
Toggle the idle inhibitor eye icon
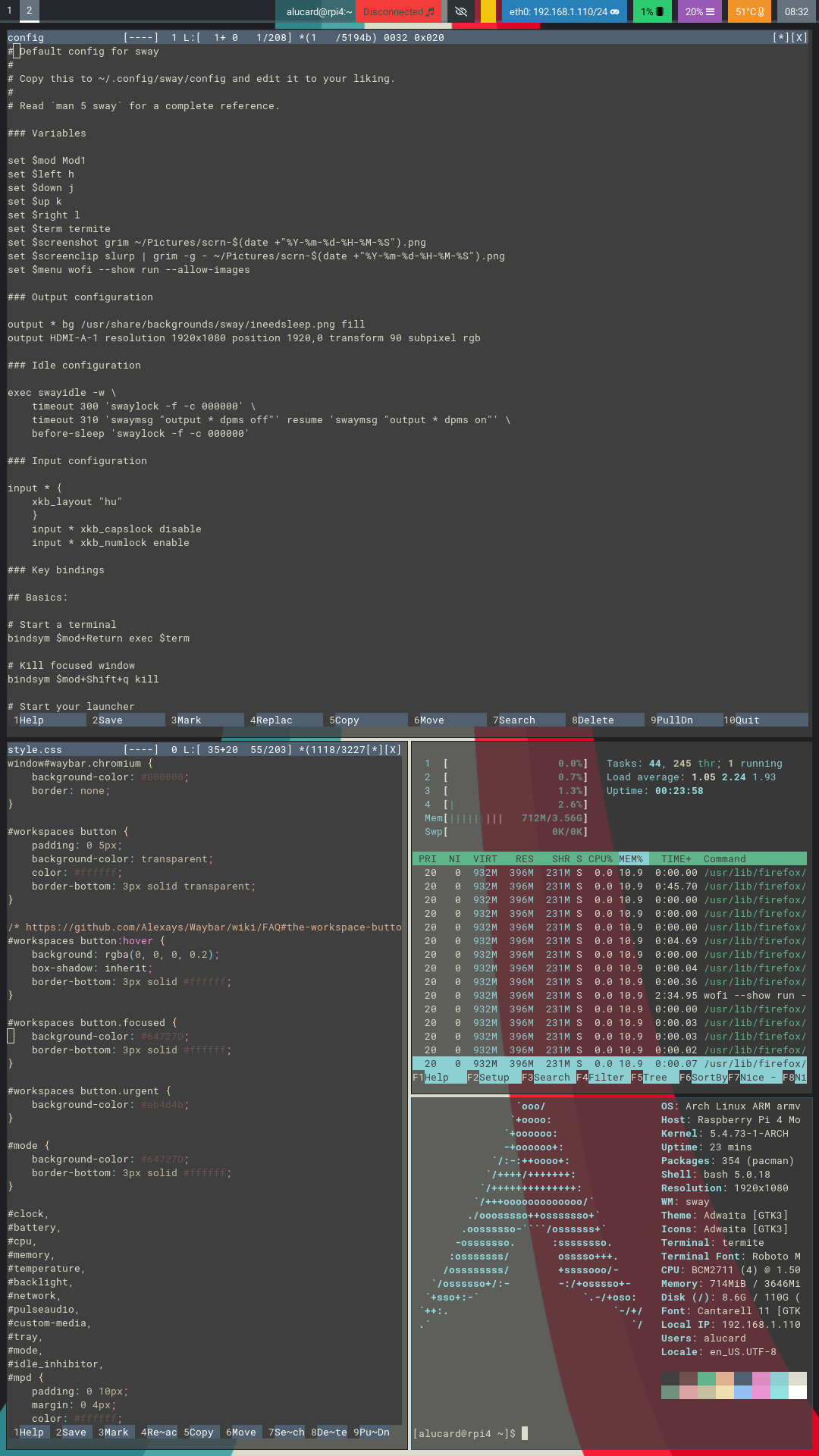pyautogui.click(x=460, y=11)
